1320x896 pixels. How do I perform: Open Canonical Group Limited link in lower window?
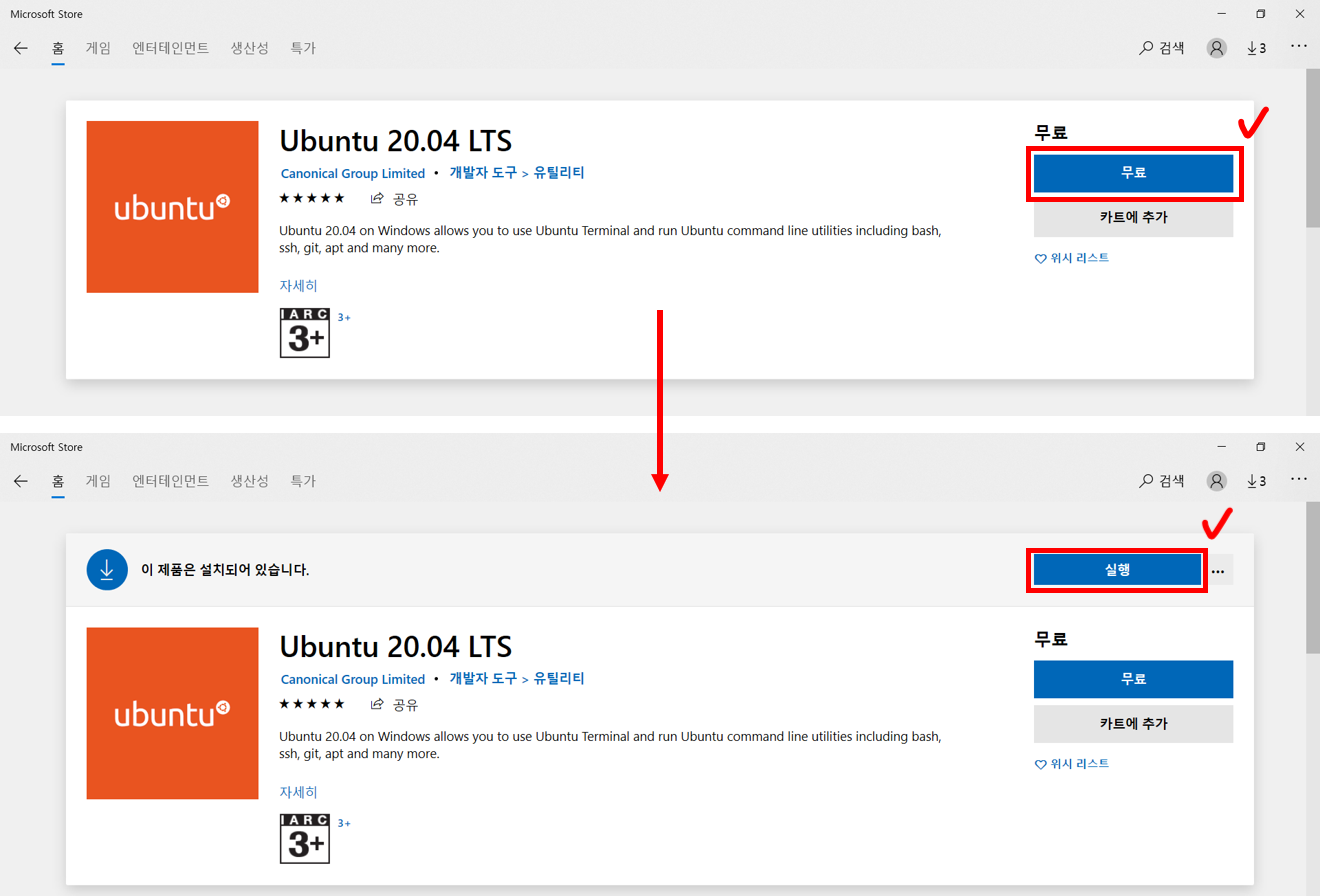(353, 679)
